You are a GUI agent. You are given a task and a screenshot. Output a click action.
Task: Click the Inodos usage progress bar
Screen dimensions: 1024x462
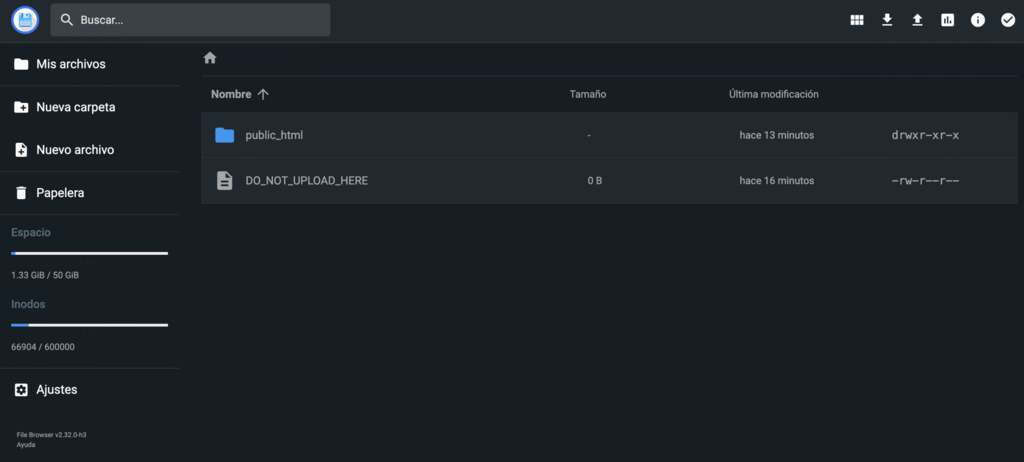(x=89, y=325)
